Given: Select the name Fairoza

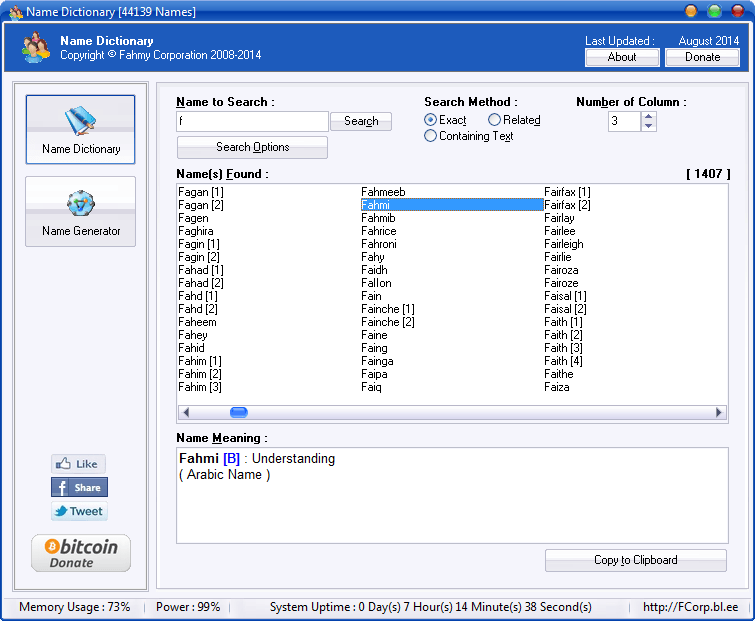Looking at the screenshot, I should pyautogui.click(x=561, y=270).
